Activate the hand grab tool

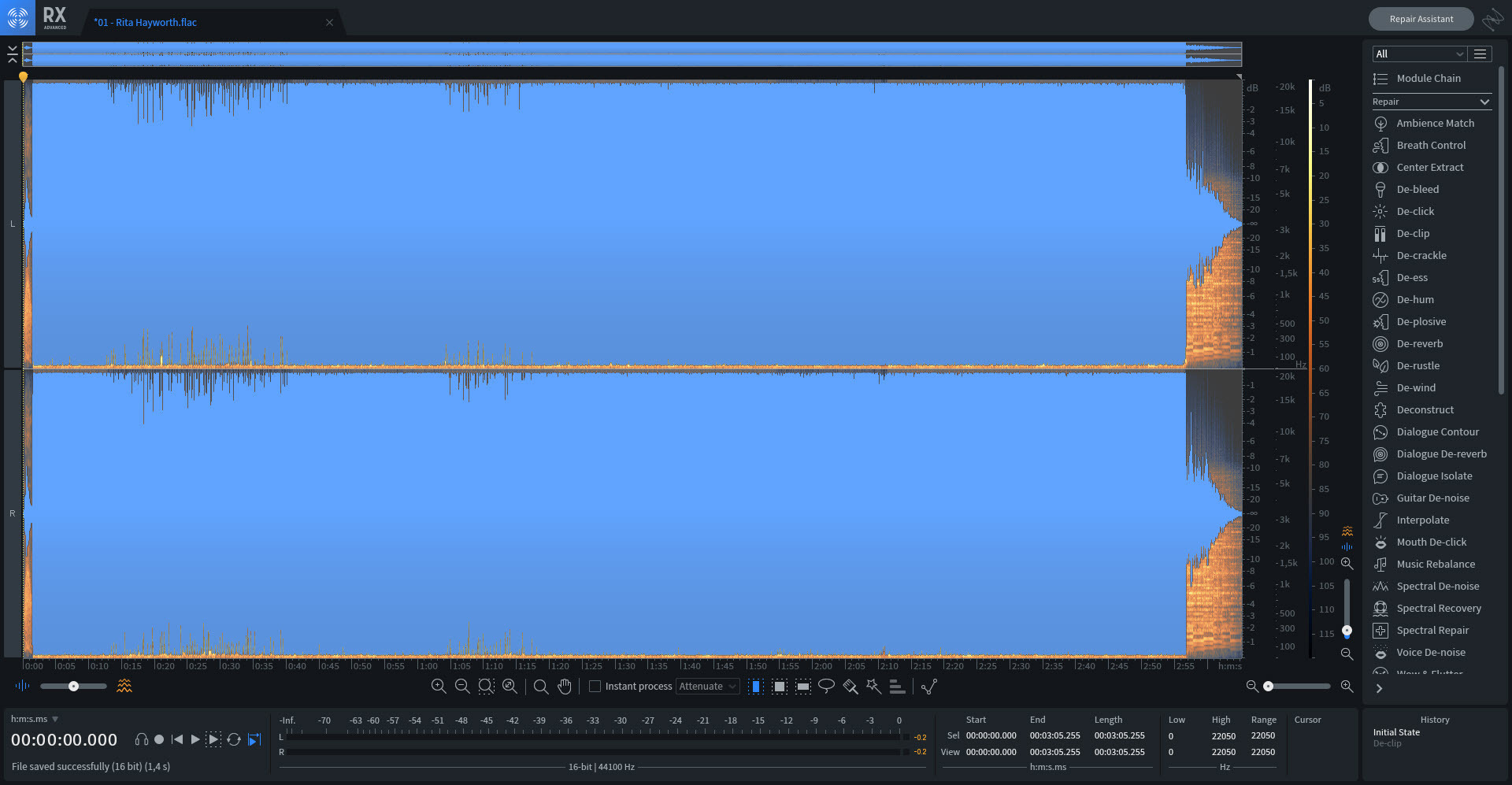[x=565, y=687]
